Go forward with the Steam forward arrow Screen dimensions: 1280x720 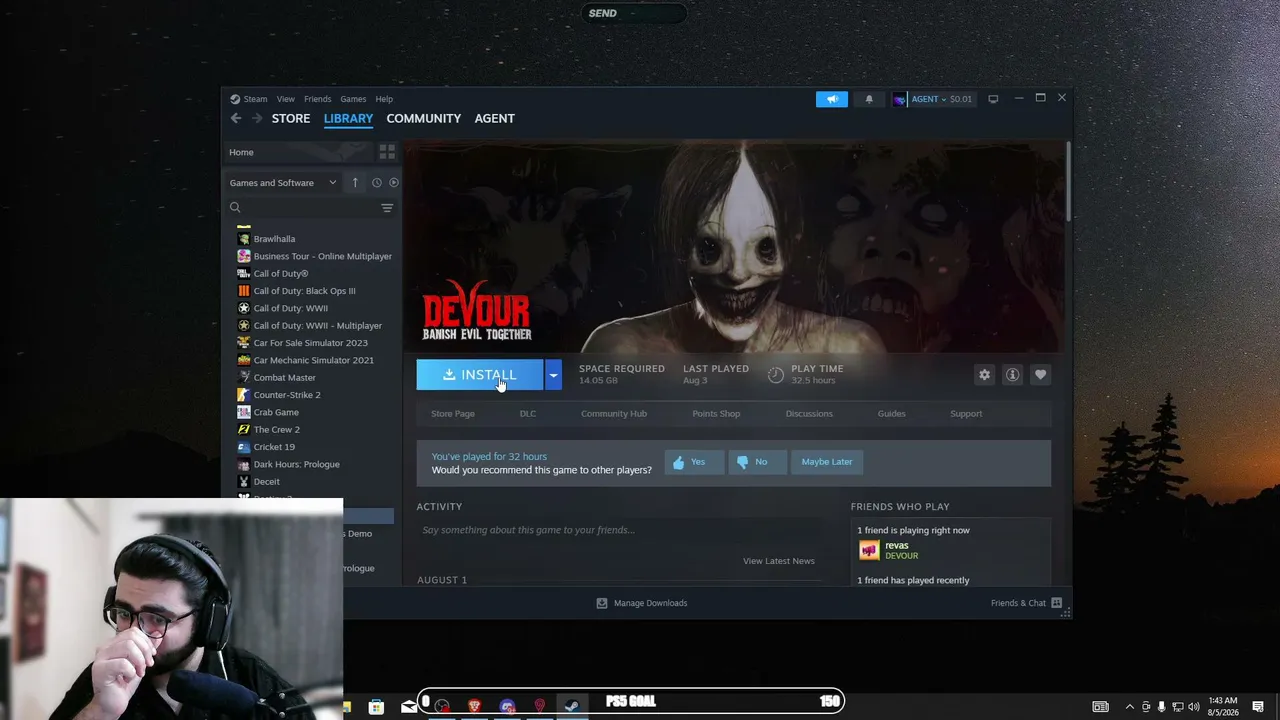(257, 118)
